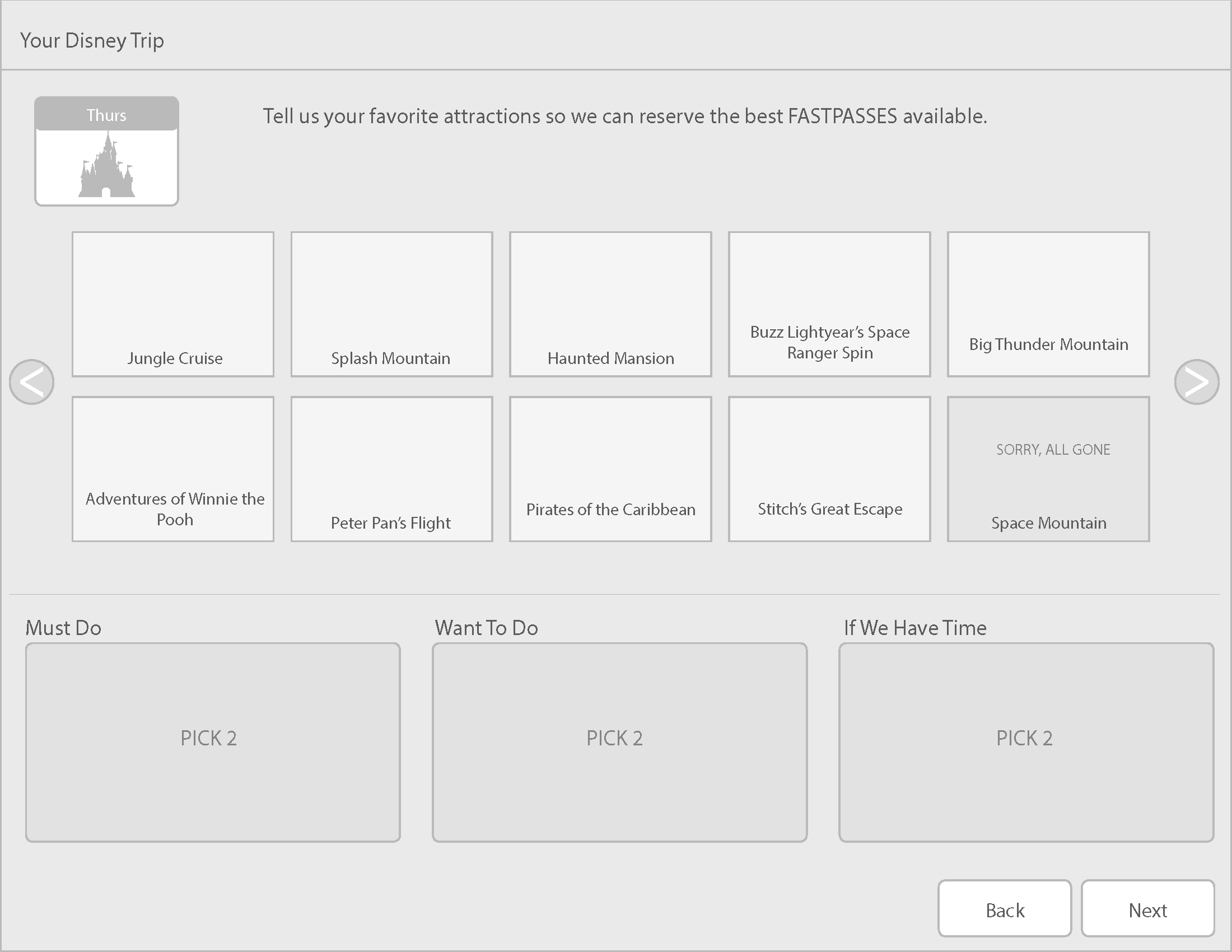The image size is (1232, 952).
Task: Choose the Haunted Mansion tile
Action: (x=610, y=304)
